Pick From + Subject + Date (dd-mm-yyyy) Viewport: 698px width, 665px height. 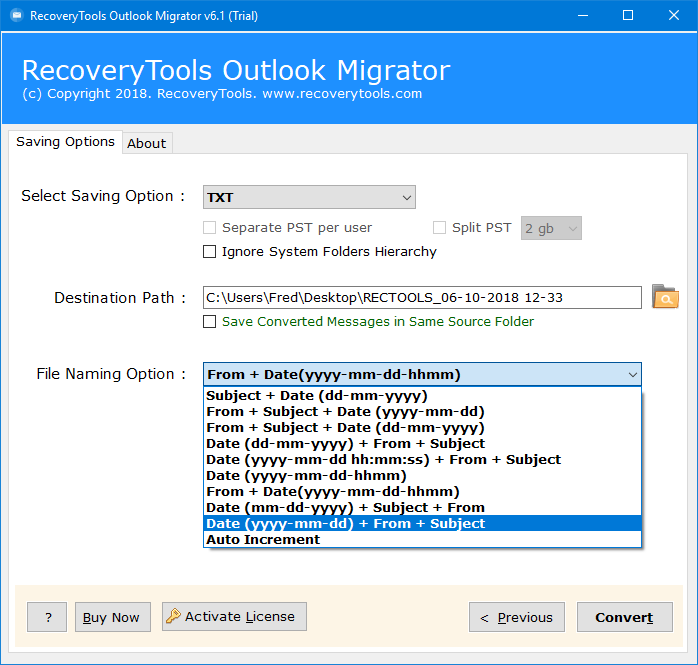coord(422,428)
